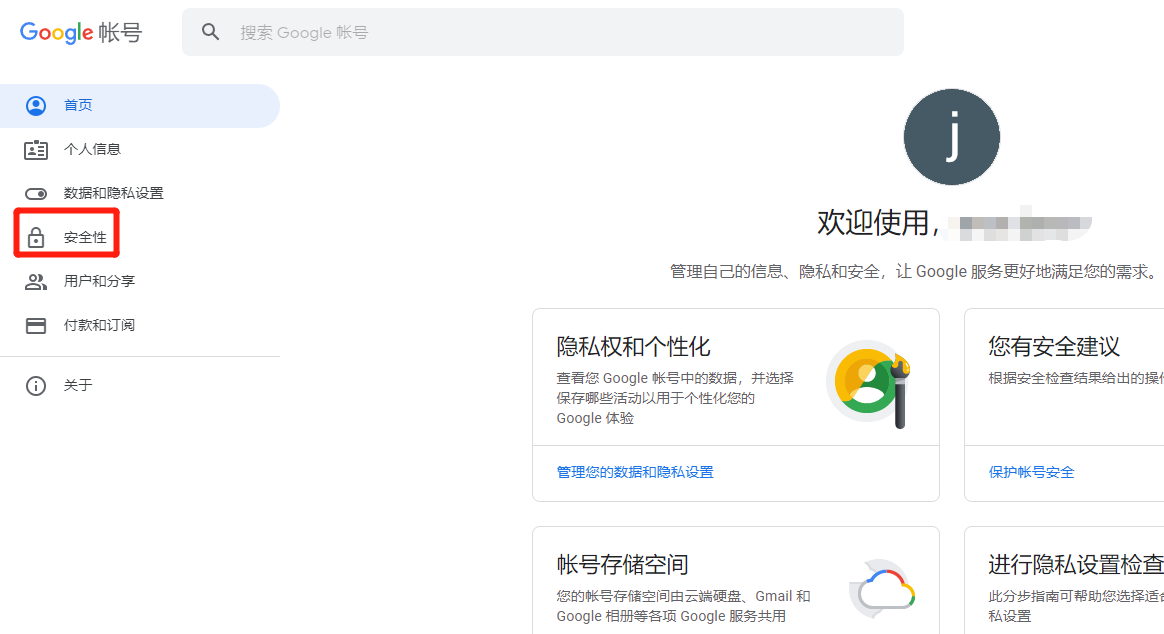
Task: Click the 安全性 lock icon
Action: coord(36,238)
